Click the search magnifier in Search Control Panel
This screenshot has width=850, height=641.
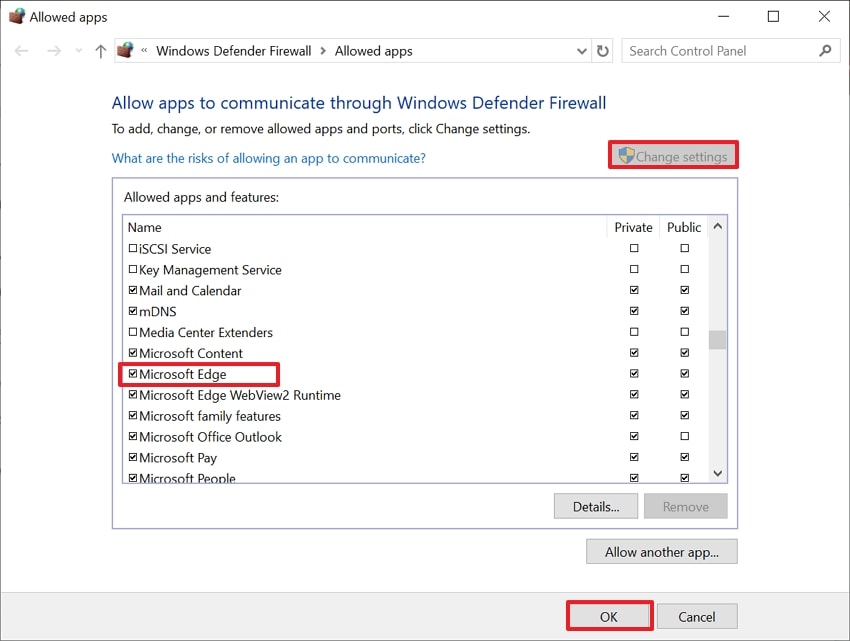point(825,50)
